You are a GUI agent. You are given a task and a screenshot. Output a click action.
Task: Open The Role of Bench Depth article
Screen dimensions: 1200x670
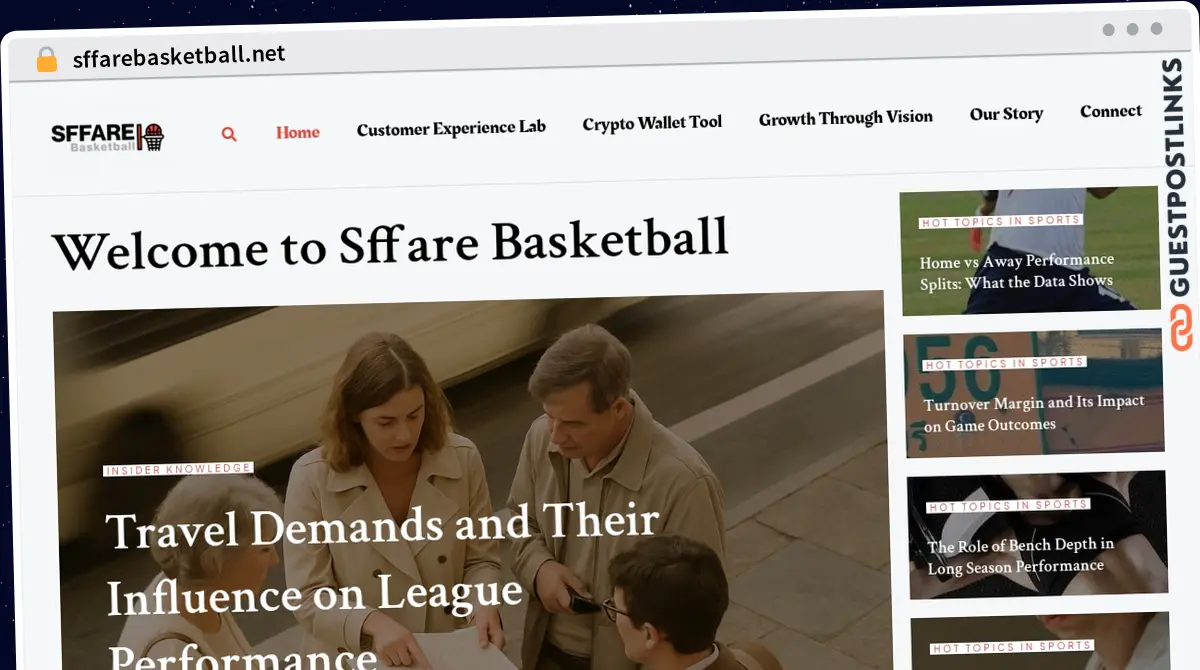[1020, 556]
